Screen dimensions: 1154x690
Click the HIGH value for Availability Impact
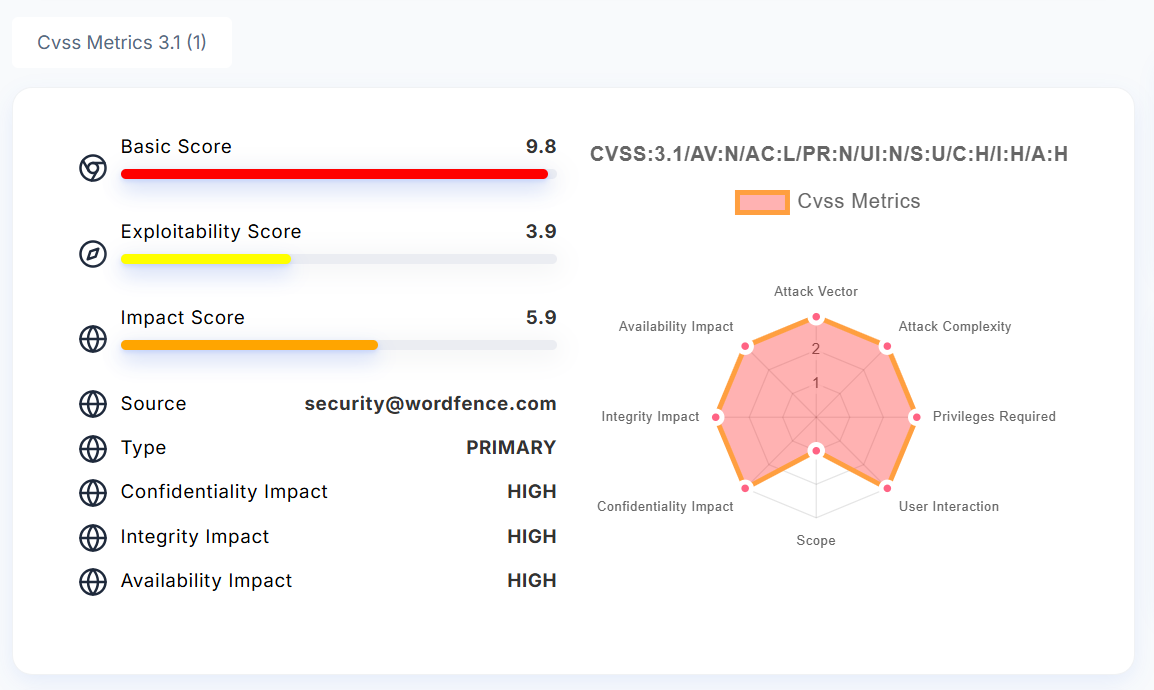click(x=532, y=581)
